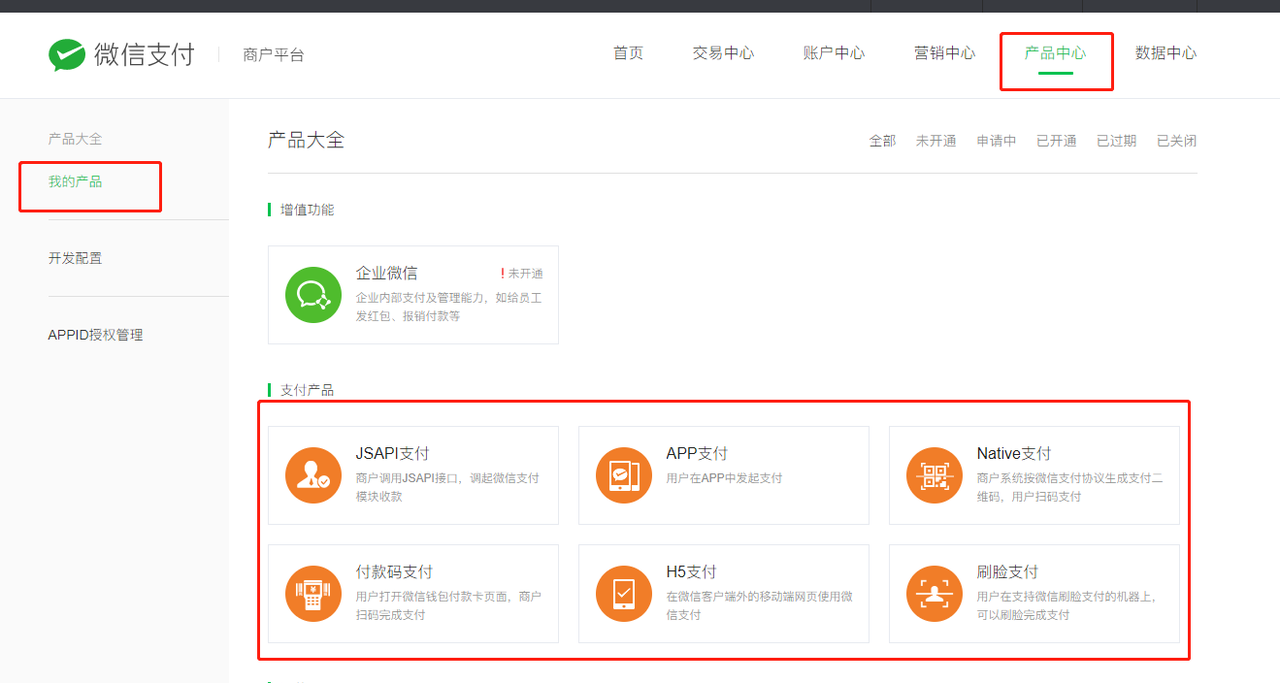
Task: Click the 企业微信 description about 发红包
Action: tap(449, 307)
